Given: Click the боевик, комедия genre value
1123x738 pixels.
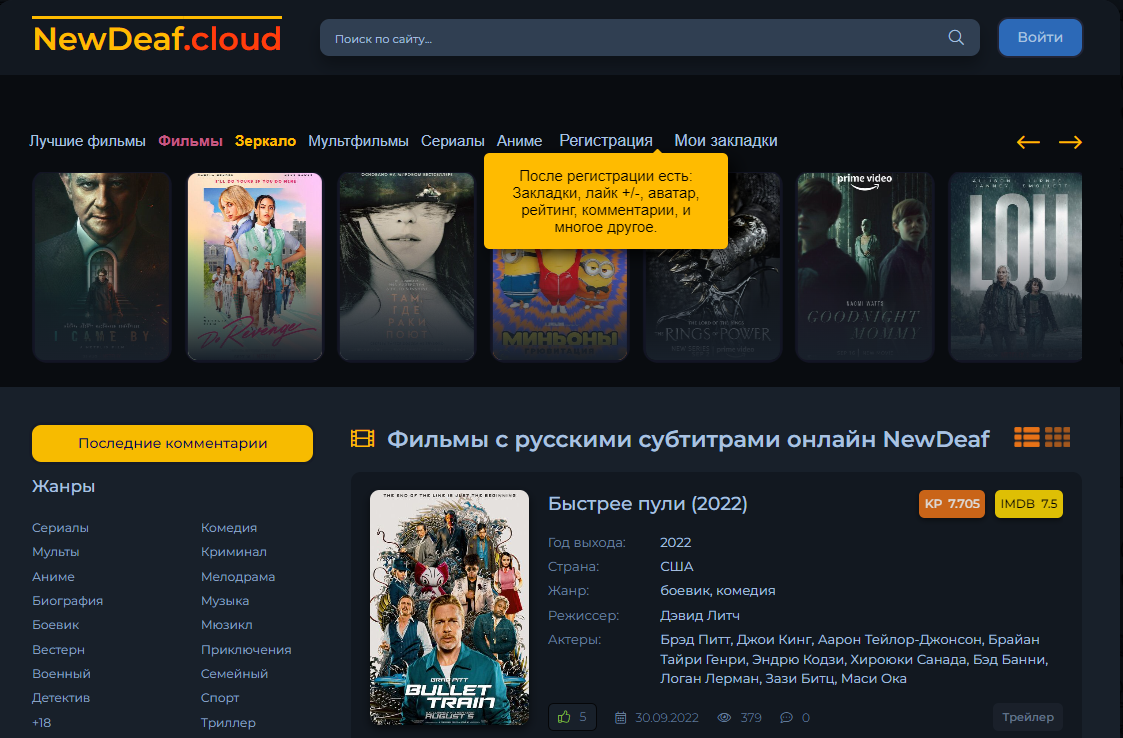Looking at the screenshot, I should 718,590.
